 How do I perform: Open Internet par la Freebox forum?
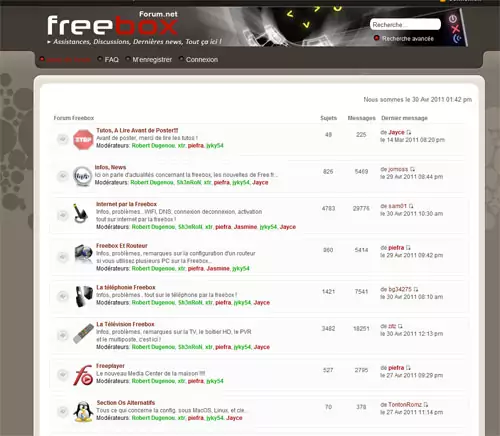coord(126,204)
